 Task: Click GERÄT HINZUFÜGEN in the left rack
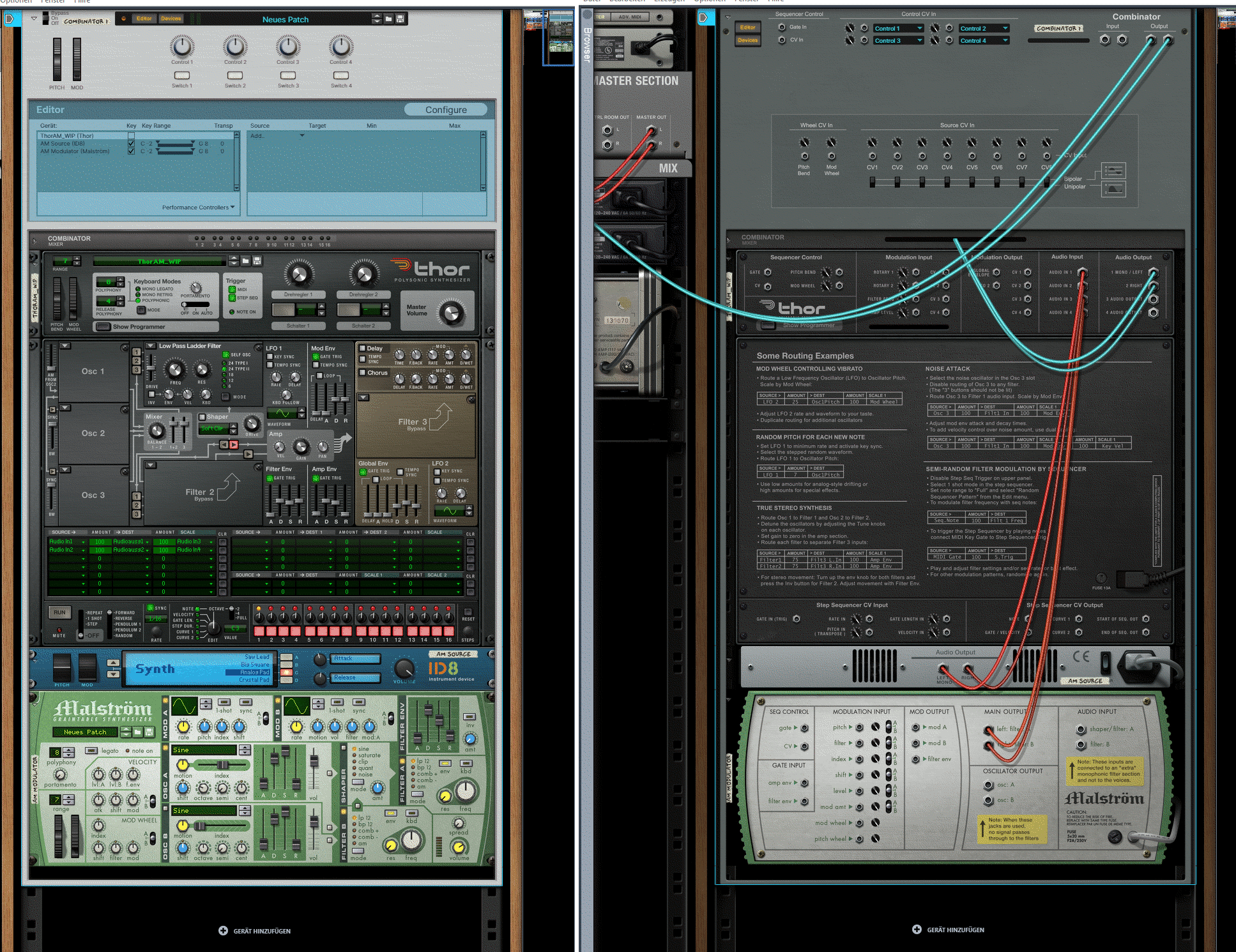(254, 931)
